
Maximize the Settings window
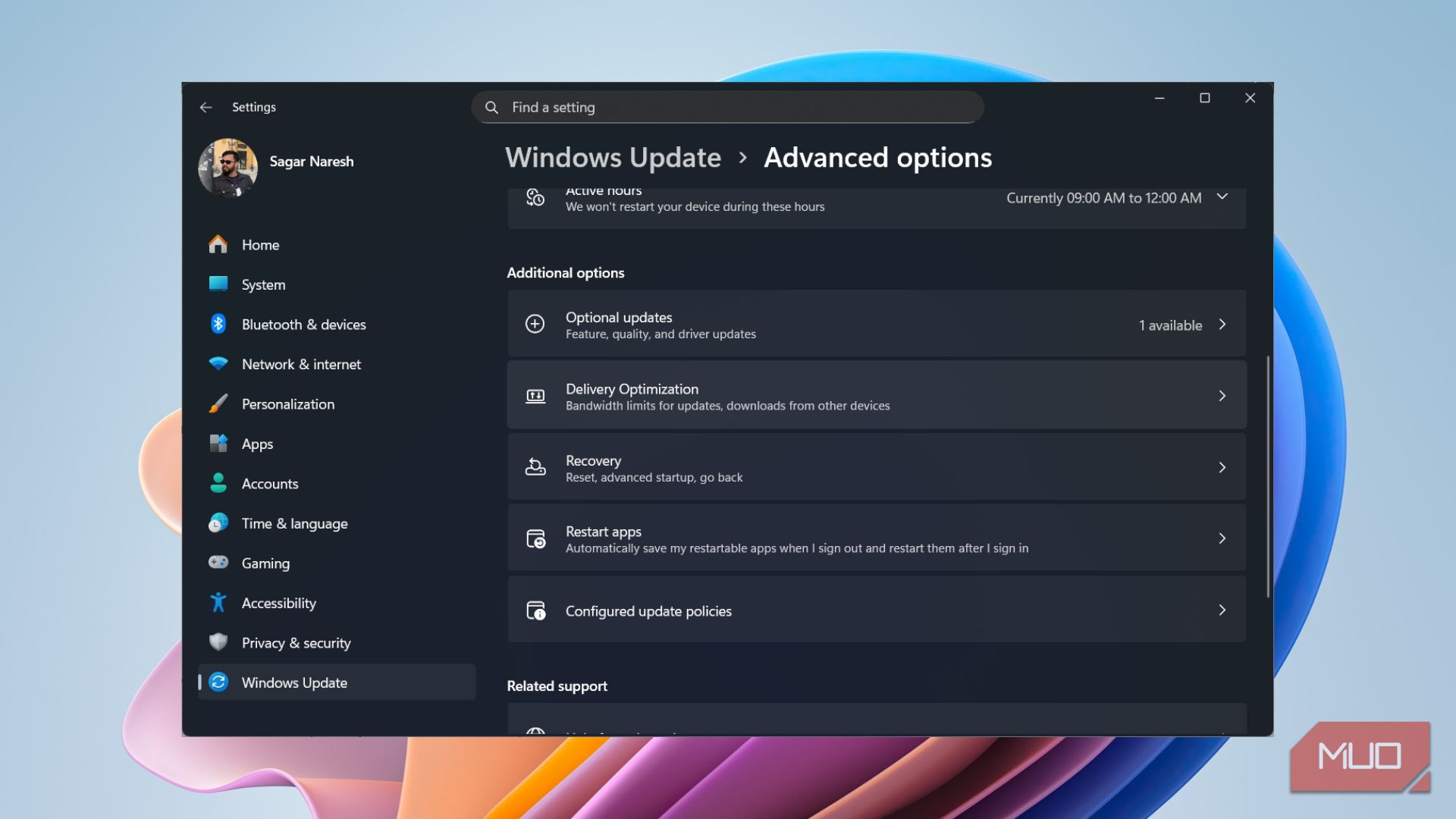click(x=1204, y=98)
